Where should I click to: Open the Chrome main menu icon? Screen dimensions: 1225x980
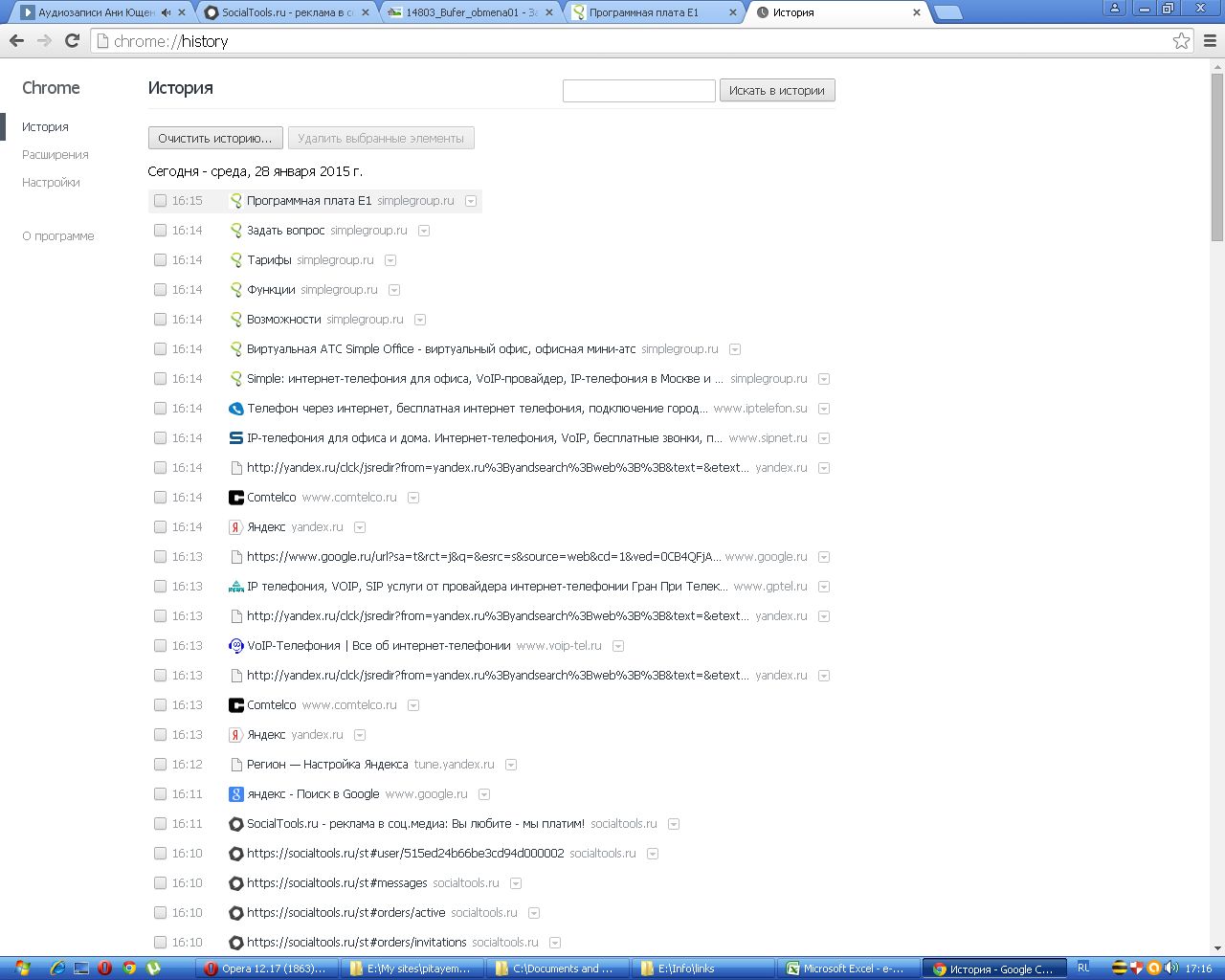(1210, 41)
